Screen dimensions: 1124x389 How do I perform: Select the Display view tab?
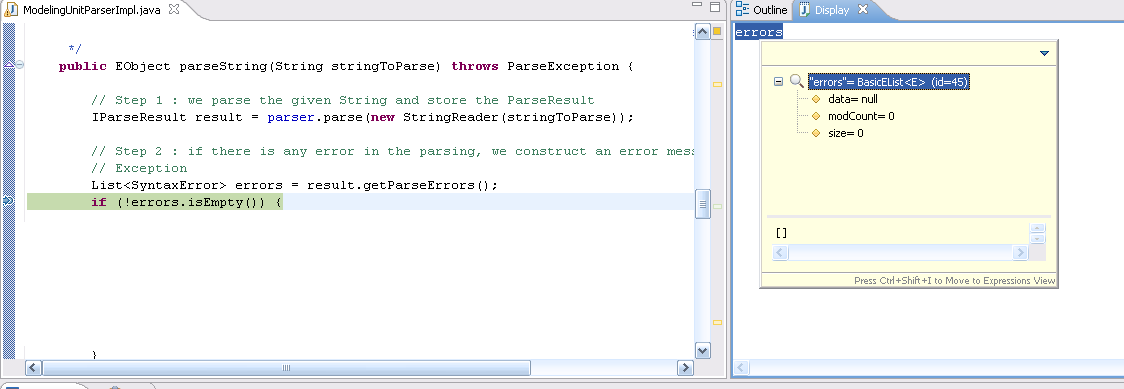pyautogui.click(x=832, y=10)
